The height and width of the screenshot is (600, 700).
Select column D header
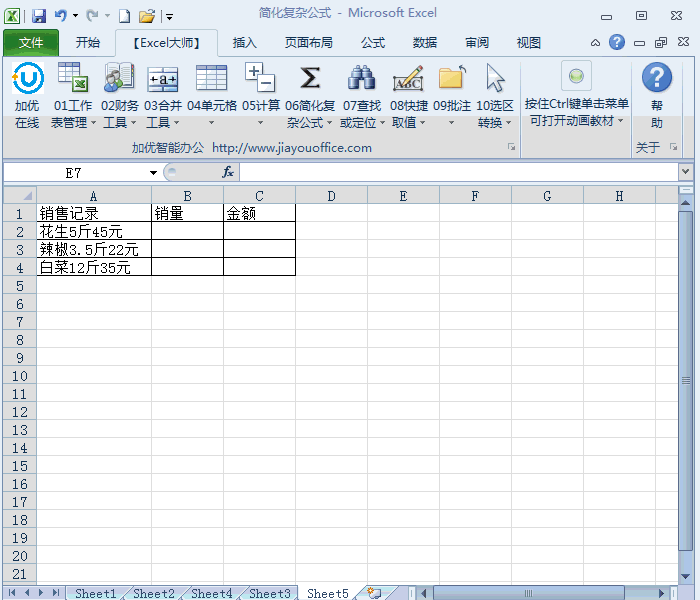pyautogui.click(x=331, y=196)
